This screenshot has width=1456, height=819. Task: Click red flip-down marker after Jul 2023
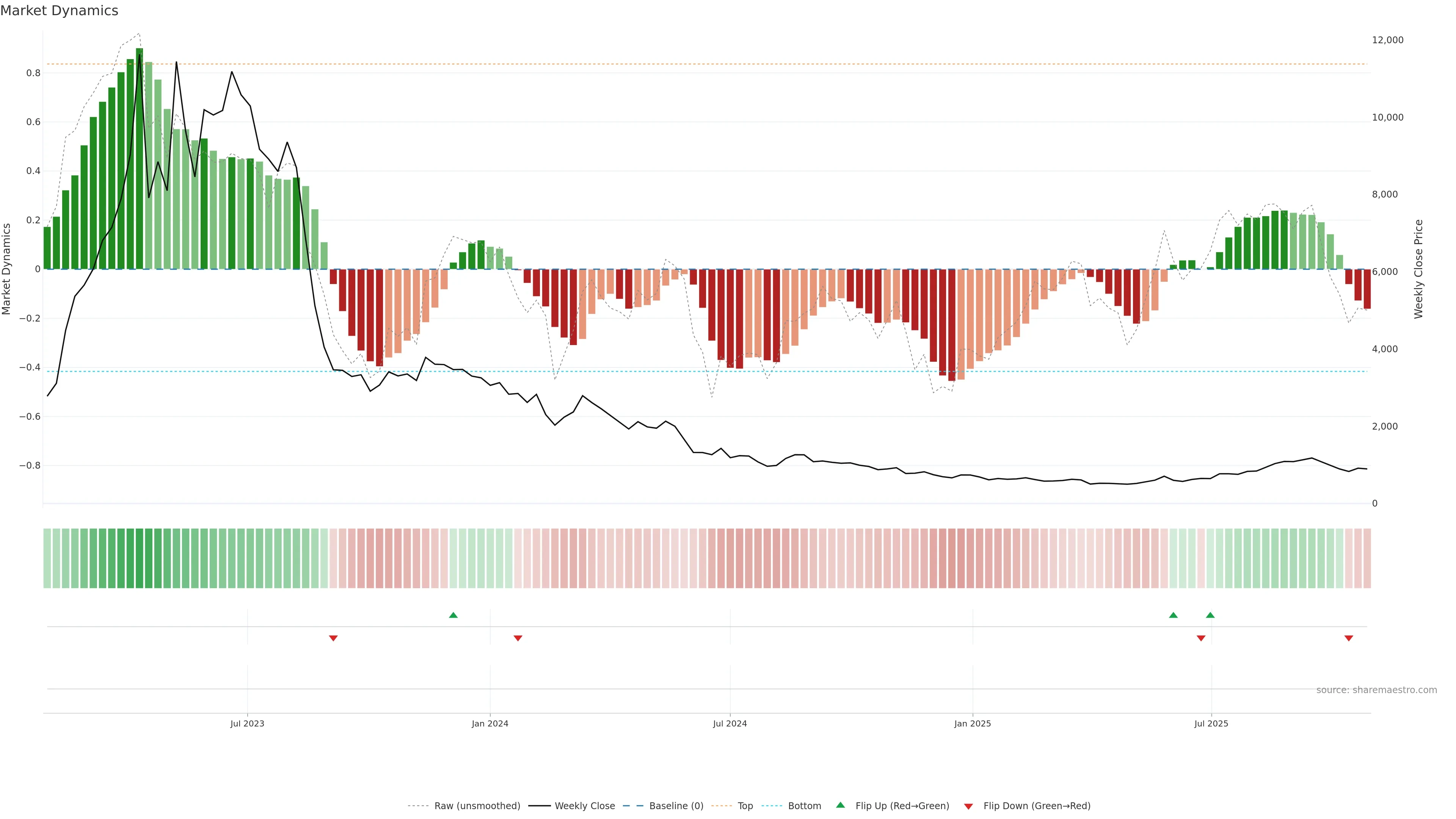pos(333,638)
